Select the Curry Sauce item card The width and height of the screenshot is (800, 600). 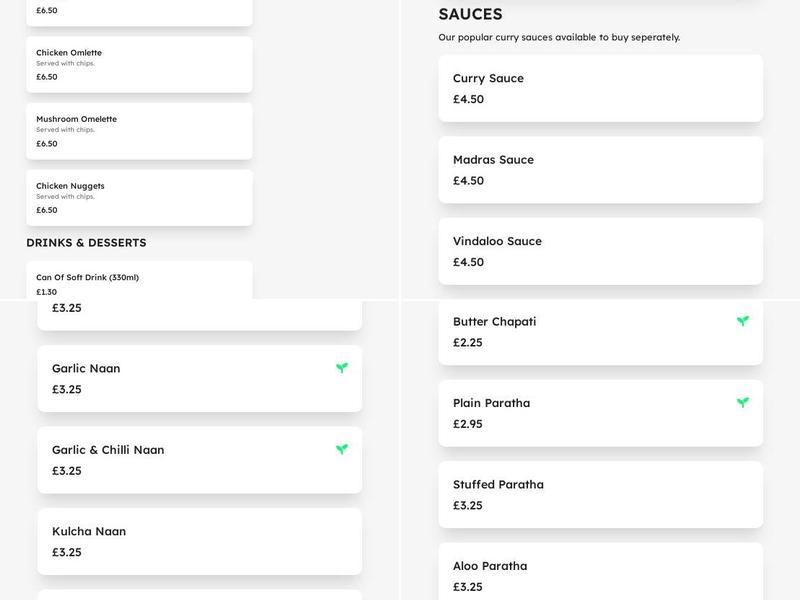[x=600, y=88]
